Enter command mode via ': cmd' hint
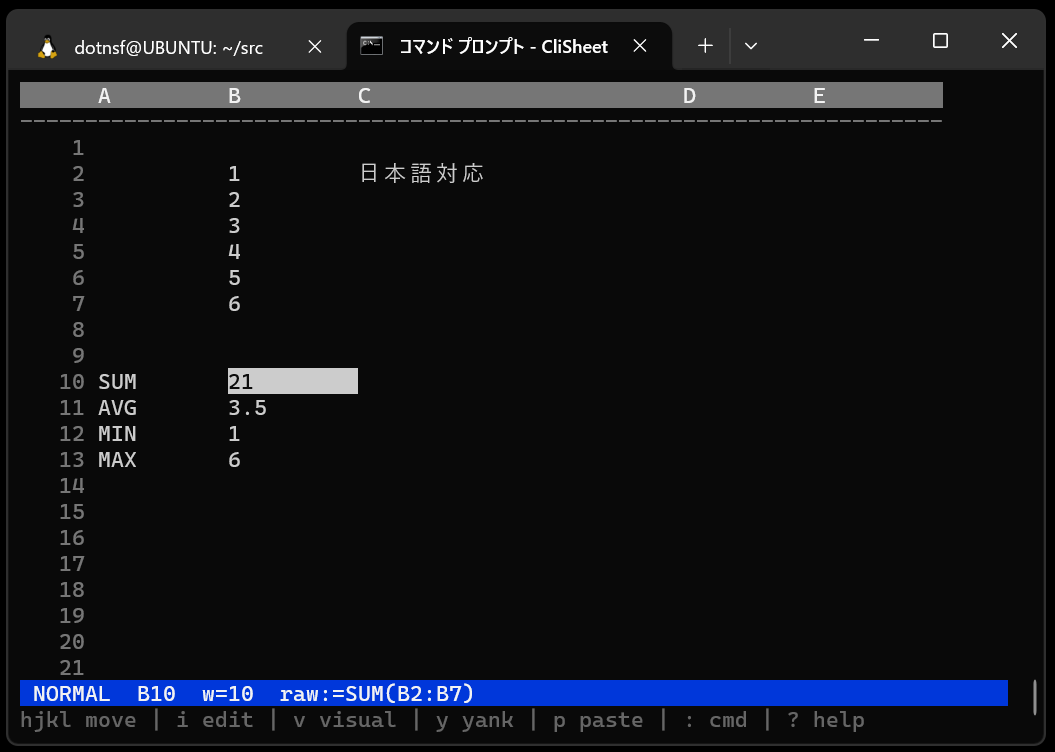Viewport: 1055px width, 752px height. (x=718, y=719)
